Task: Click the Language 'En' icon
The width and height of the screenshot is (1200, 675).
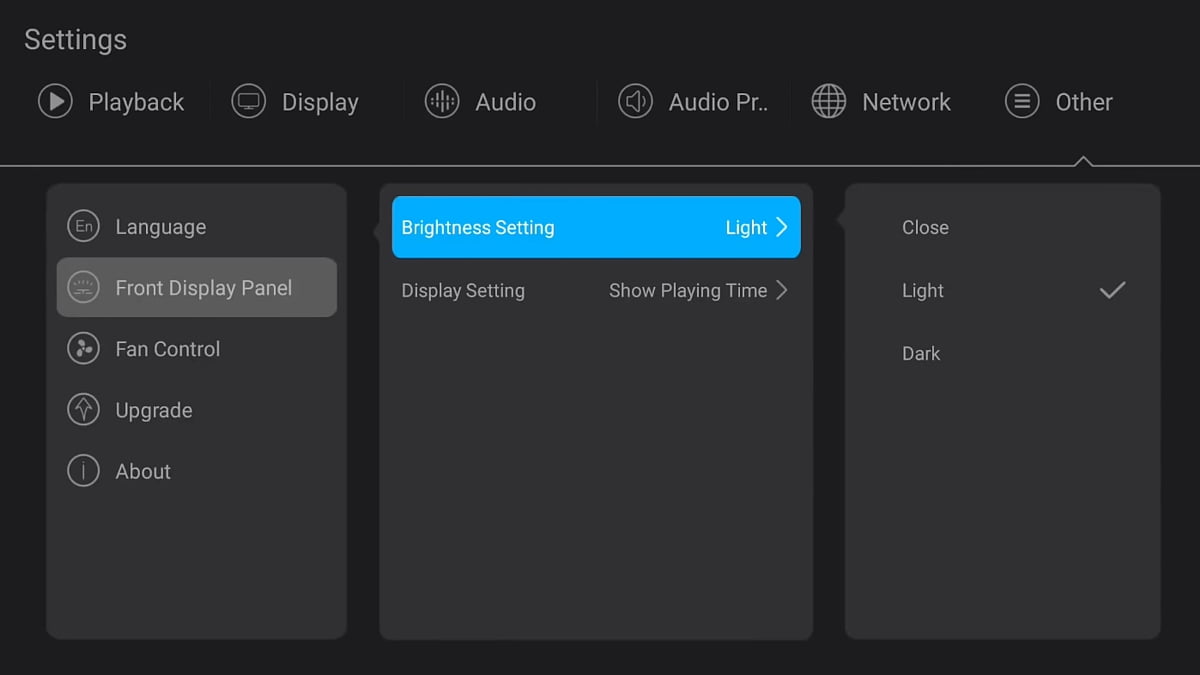Action: tap(84, 227)
